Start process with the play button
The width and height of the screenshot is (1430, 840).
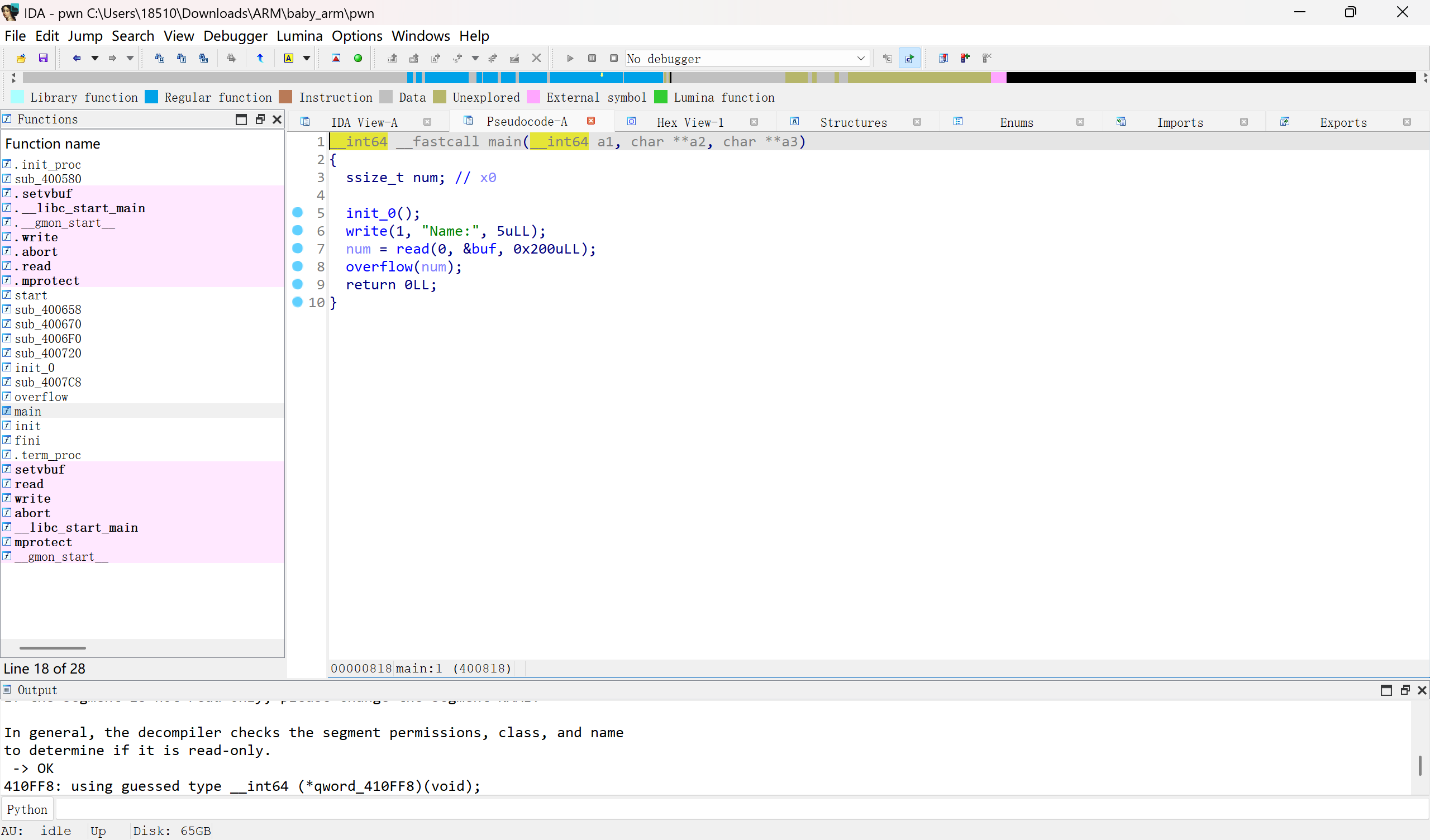[x=570, y=58]
